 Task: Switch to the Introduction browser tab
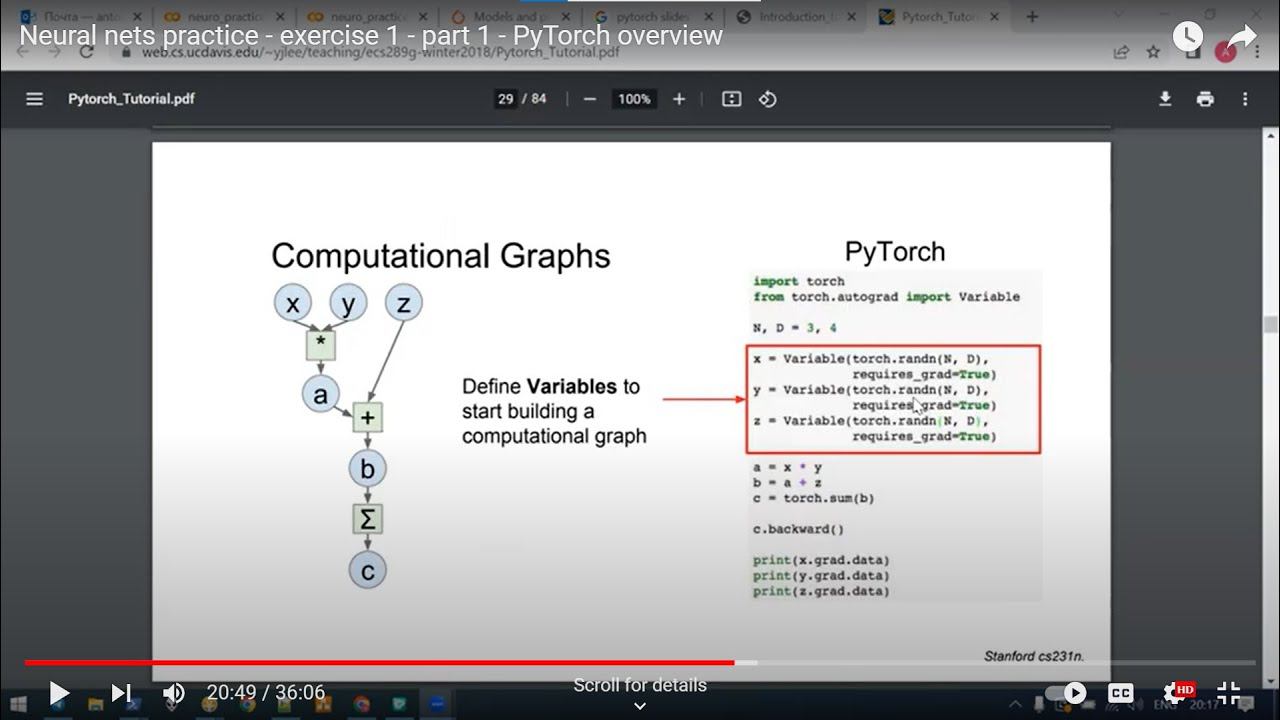click(796, 17)
